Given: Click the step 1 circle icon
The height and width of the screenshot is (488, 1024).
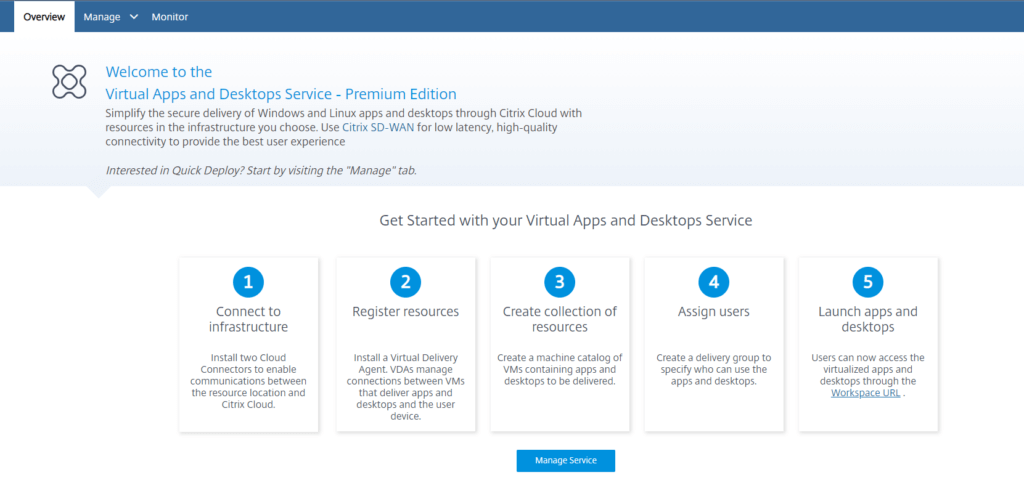Looking at the screenshot, I should 248,282.
